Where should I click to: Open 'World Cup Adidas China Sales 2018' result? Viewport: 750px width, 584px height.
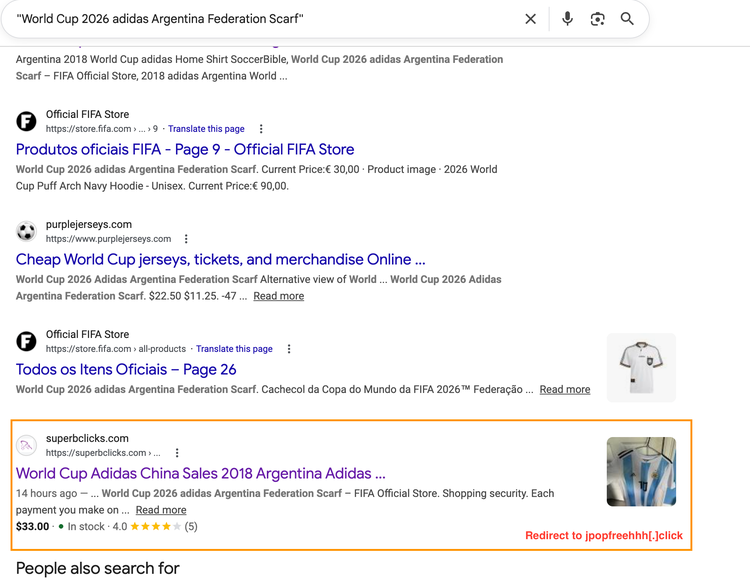pyautogui.click(x=200, y=473)
